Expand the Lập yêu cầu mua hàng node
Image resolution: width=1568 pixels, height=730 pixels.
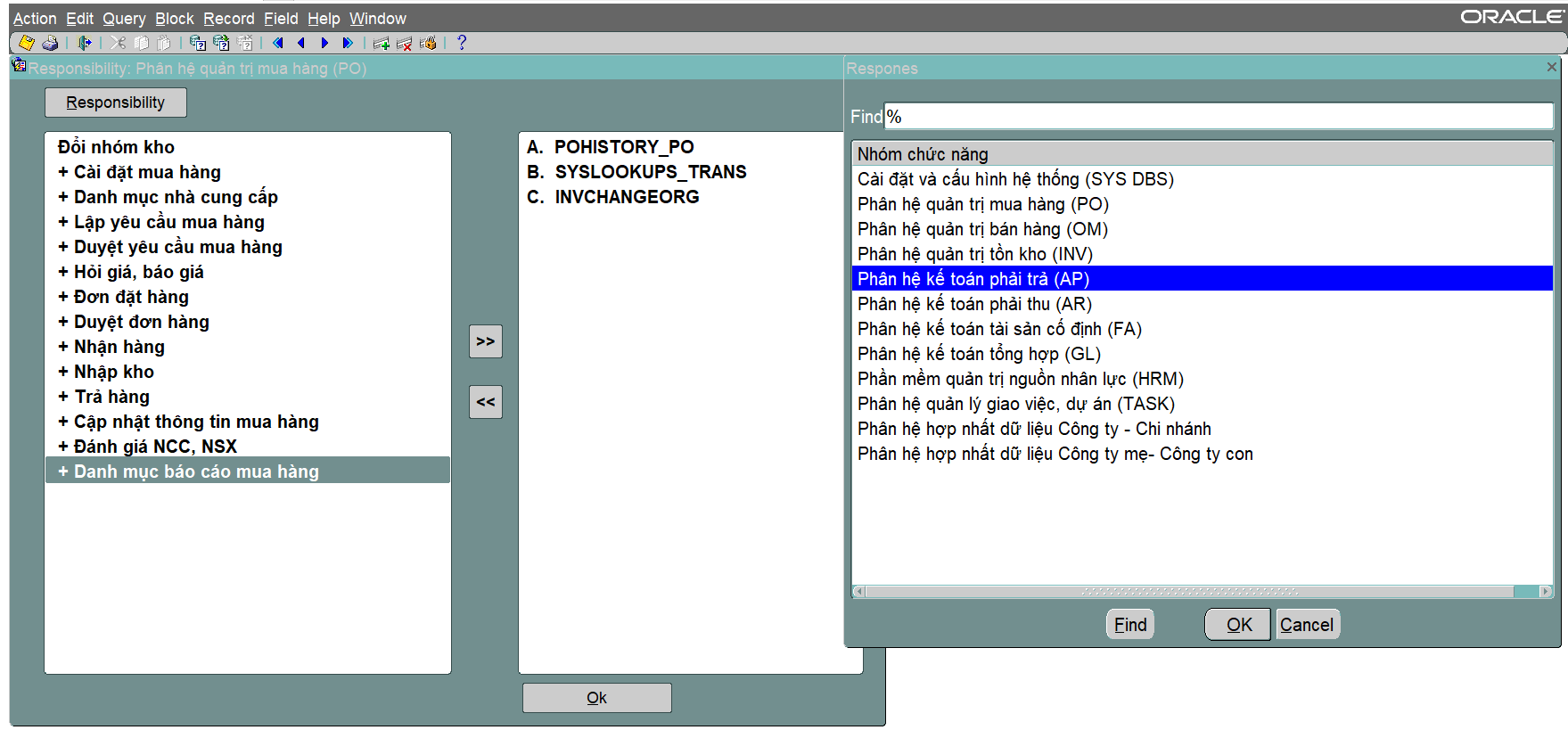tap(63, 222)
